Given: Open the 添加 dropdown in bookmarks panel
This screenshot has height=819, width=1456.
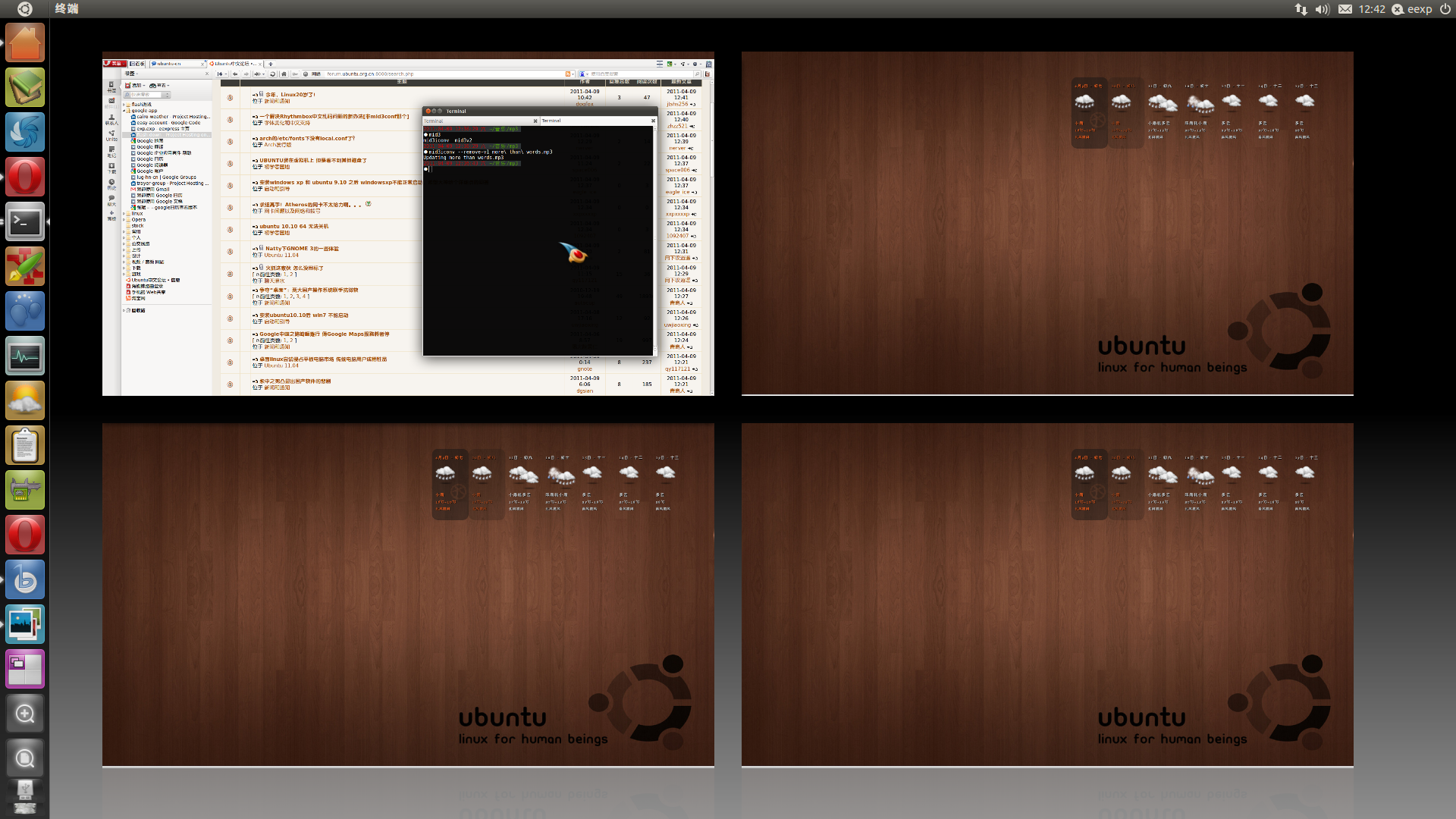Looking at the screenshot, I should [x=136, y=86].
